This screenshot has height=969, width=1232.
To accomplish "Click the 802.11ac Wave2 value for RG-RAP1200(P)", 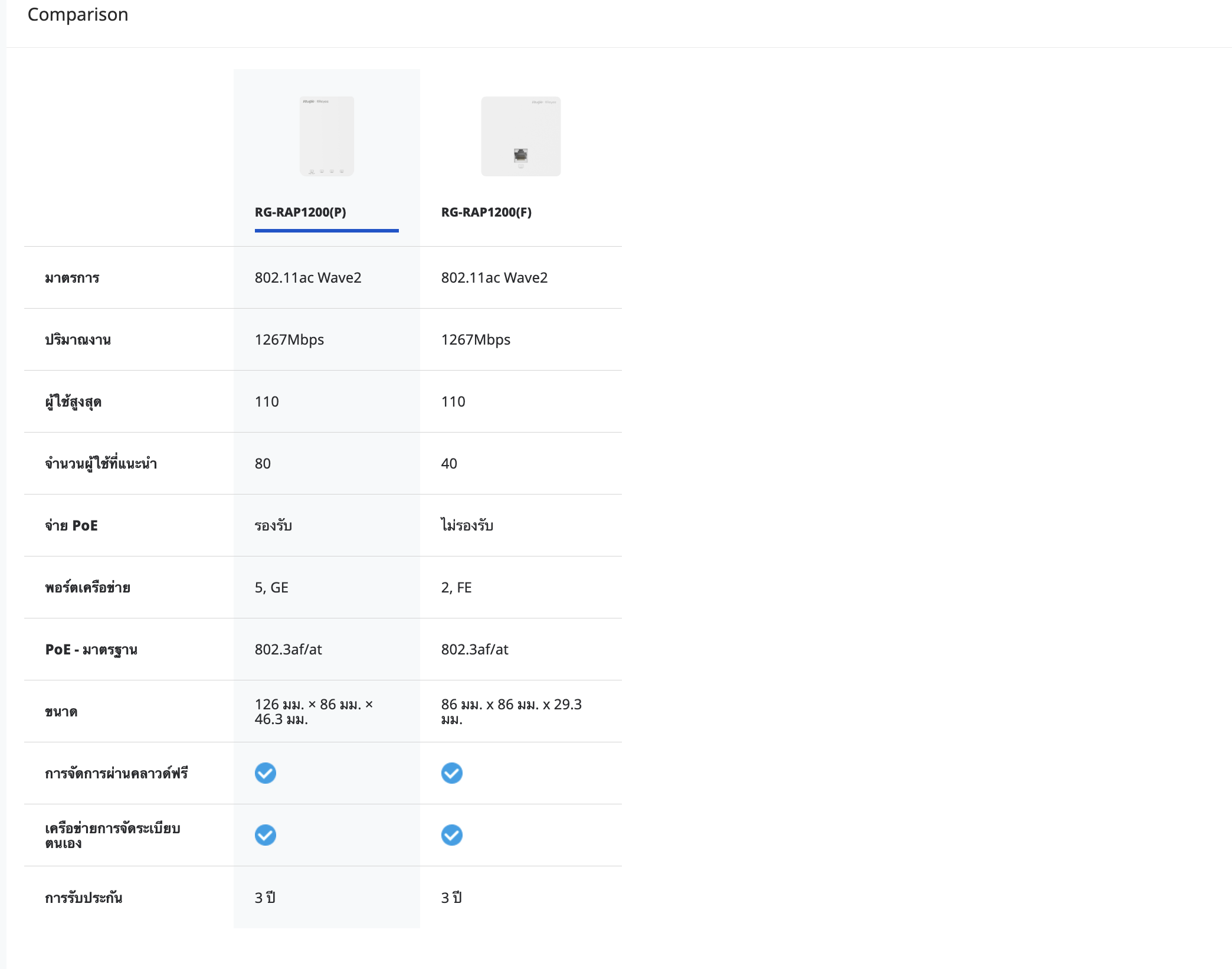I will (x=307, y=277).
